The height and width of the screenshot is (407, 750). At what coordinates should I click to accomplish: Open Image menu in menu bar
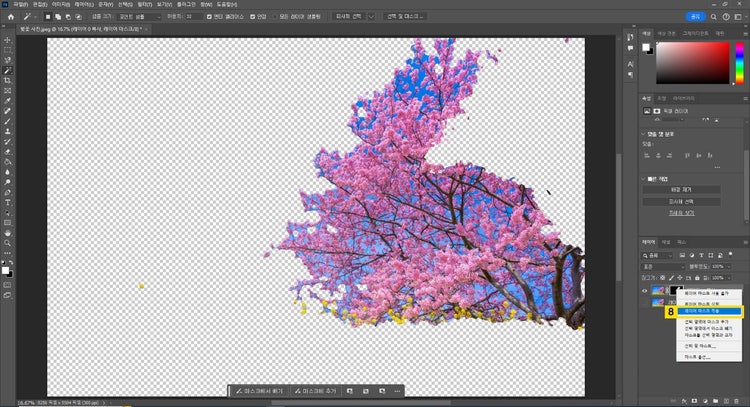[x=60, y=4]
